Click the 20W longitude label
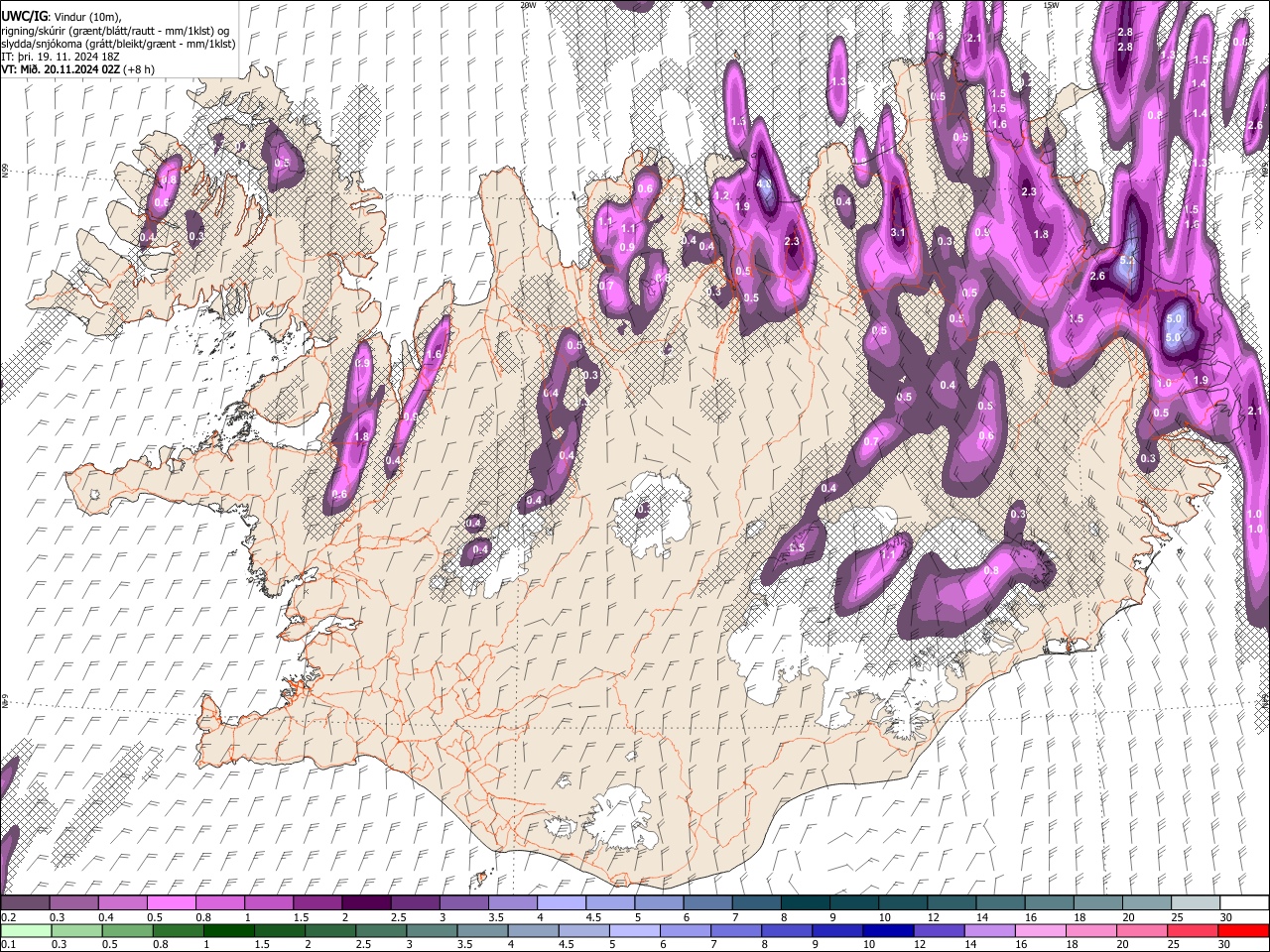The image size is (1270, 952). [528, 5]
